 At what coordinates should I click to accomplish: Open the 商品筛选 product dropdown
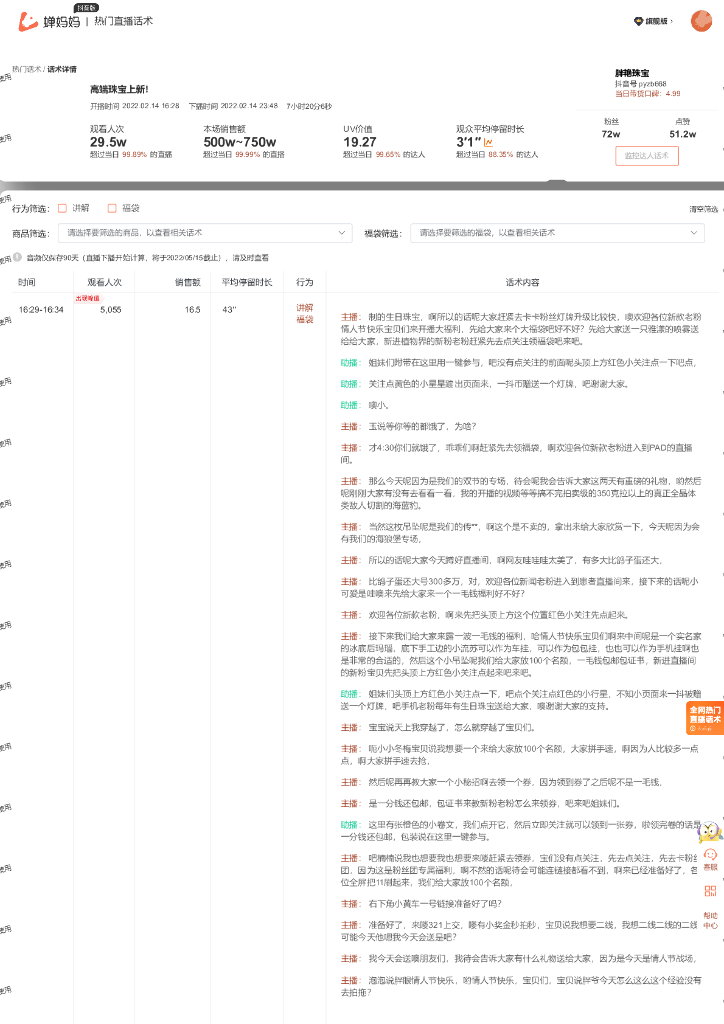coord(205,233)
